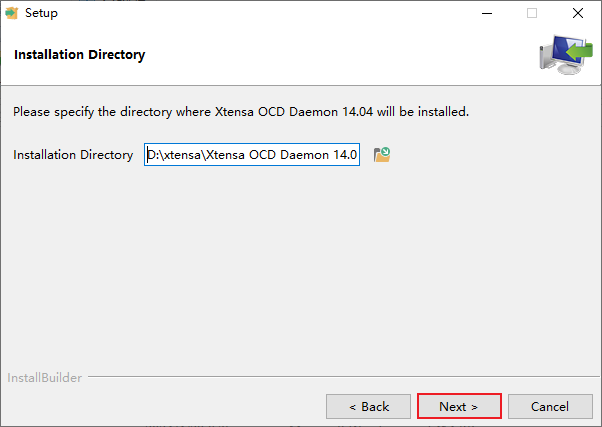Click the Installation Directory path field
602x427 pixels.
coord(252,155)
